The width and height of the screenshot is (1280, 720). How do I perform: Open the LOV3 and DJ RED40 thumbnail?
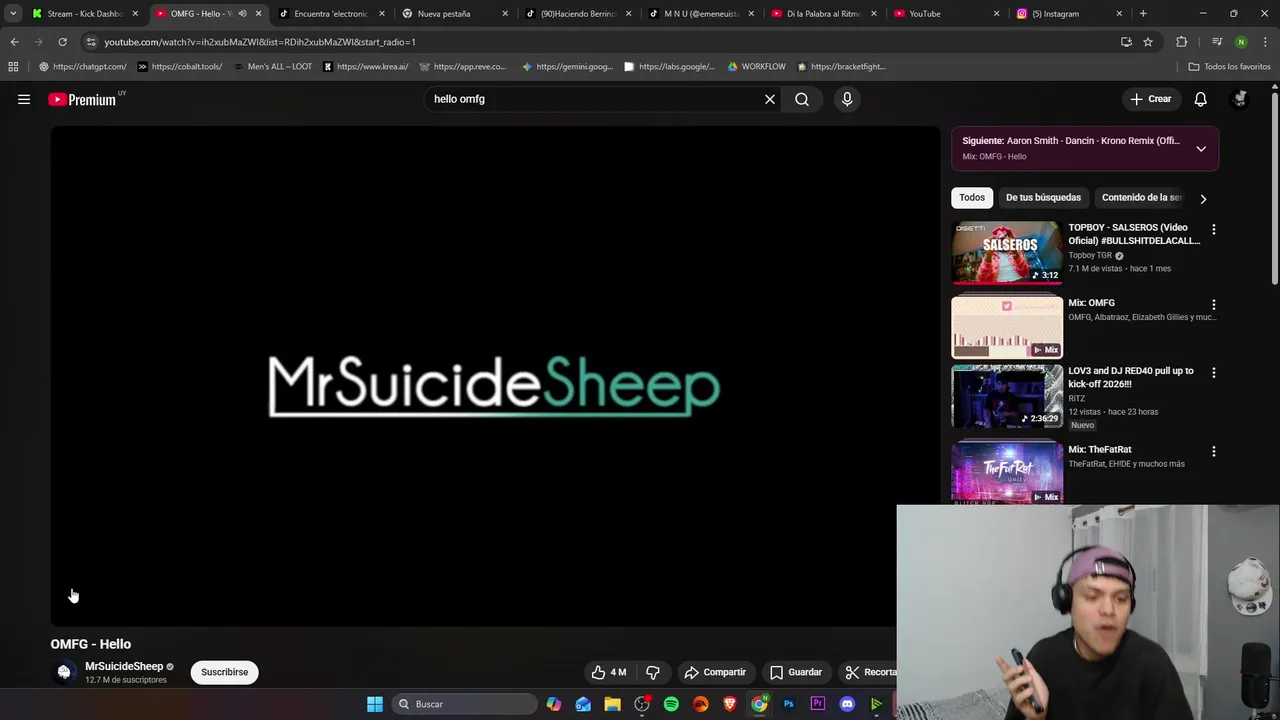(1007, 396)
